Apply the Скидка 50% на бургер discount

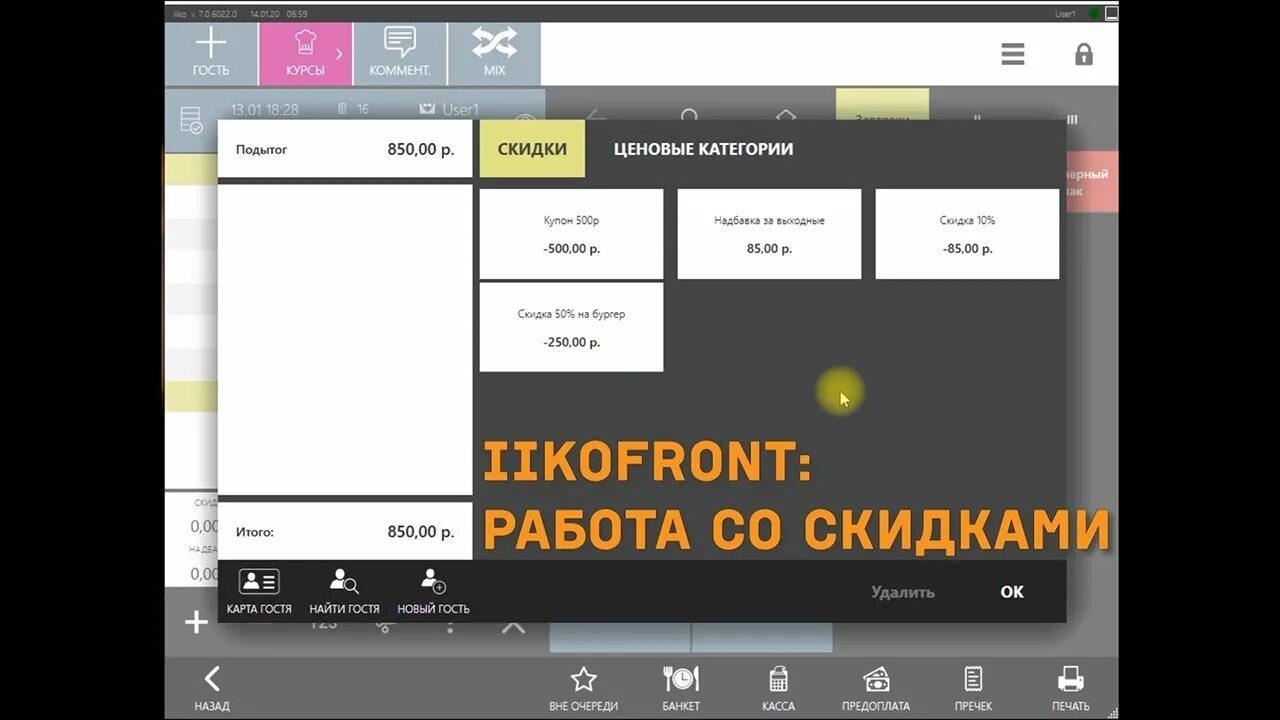pos(571,327)
